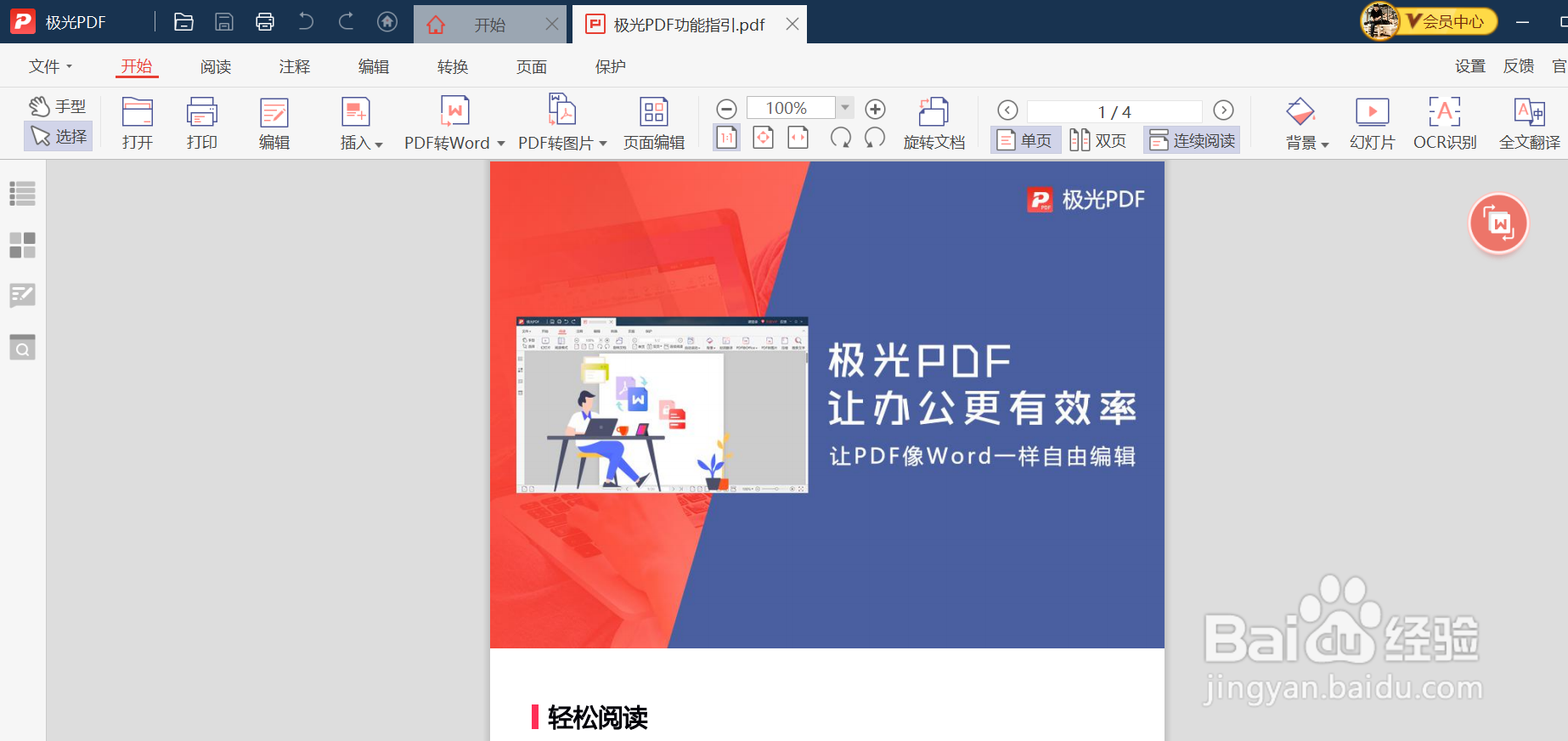Click the user avatar picture
The width and height of the screenshot is (1568, 741).
pos(1380,21)
